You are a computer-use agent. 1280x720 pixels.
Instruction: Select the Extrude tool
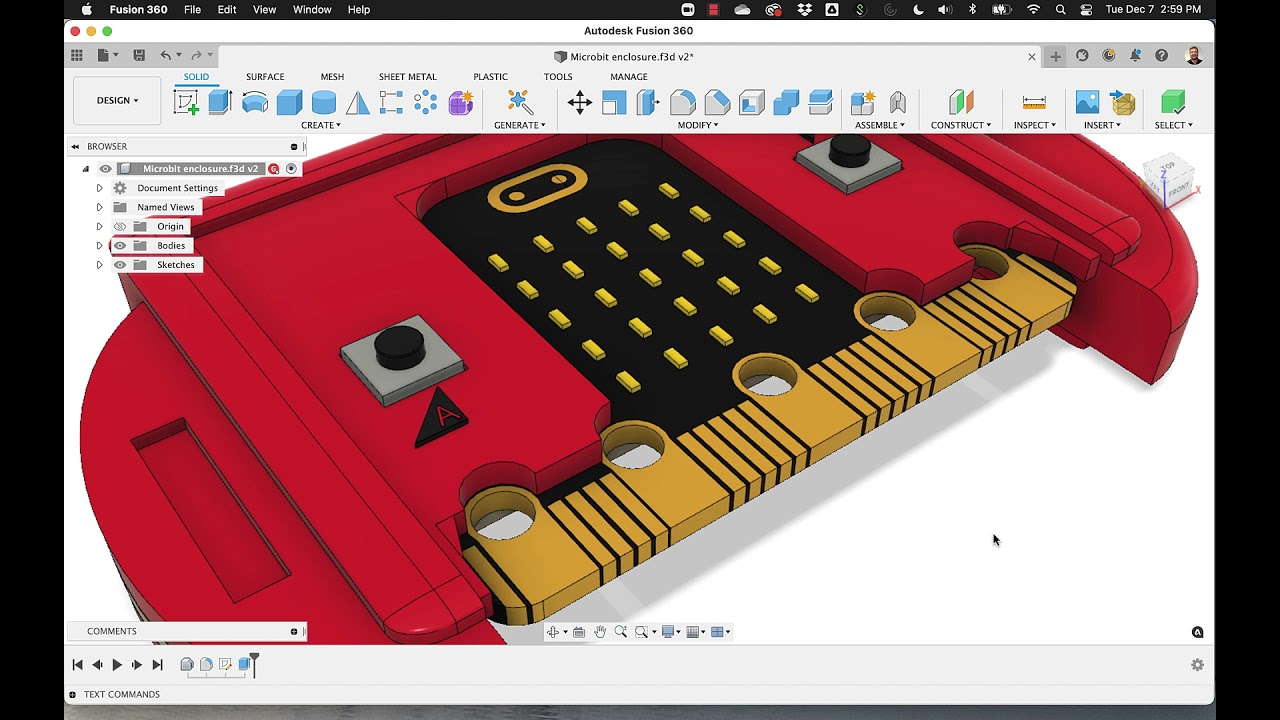[220, 102]
